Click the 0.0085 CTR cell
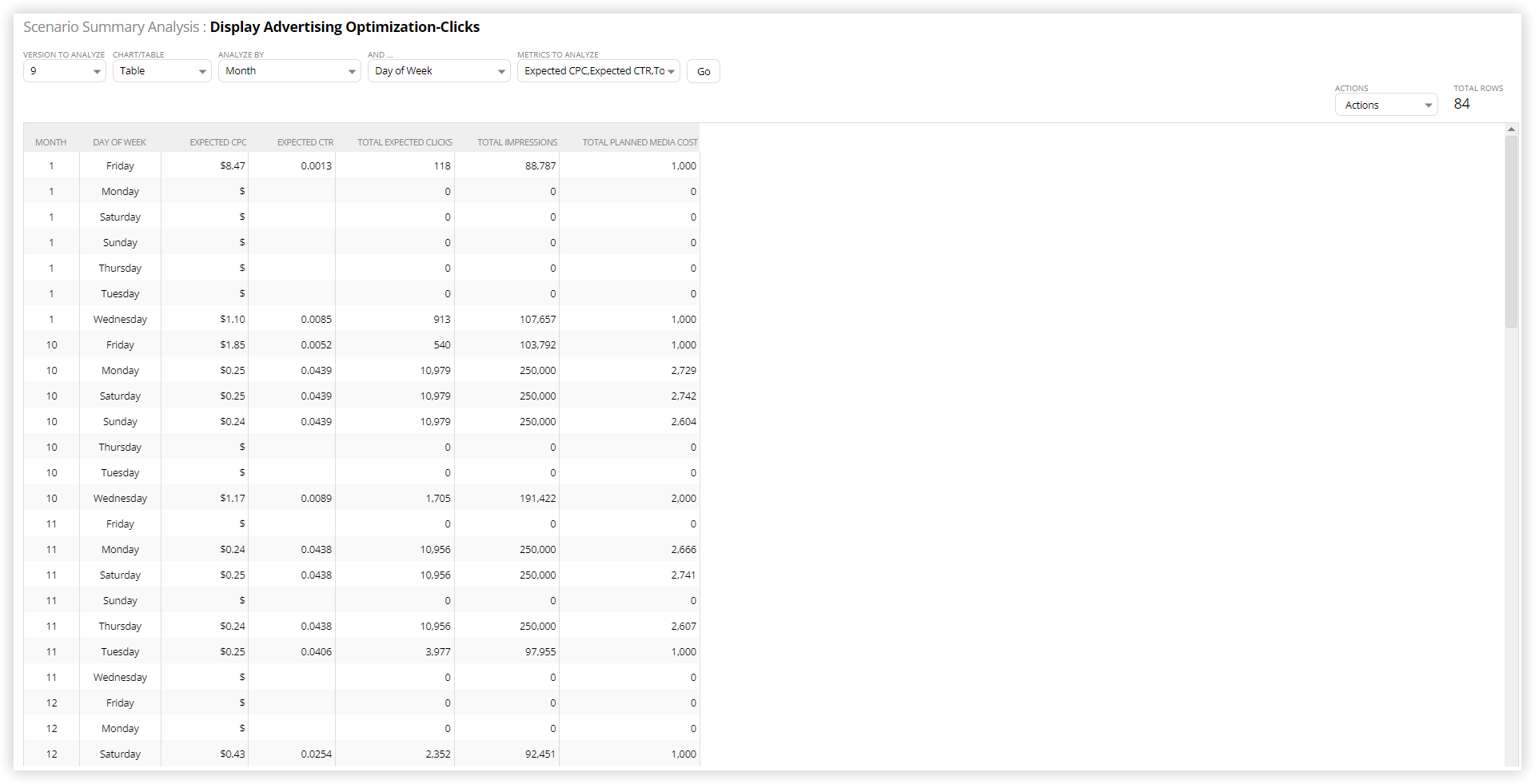This screenshot has width=1535, height=784. [x=292, y=320]
